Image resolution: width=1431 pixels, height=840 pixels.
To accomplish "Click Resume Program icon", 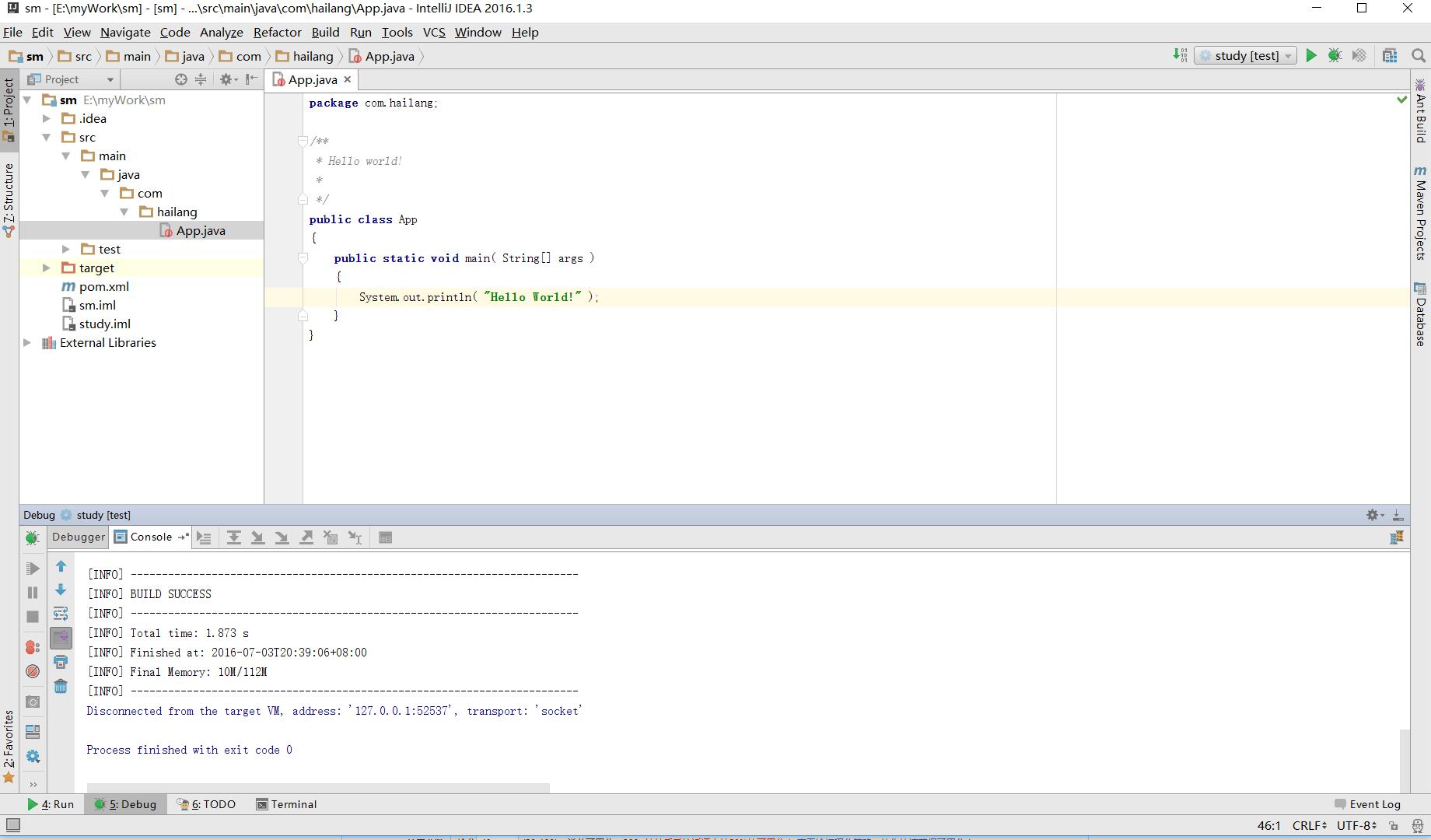I will click(x=32, y=569).
